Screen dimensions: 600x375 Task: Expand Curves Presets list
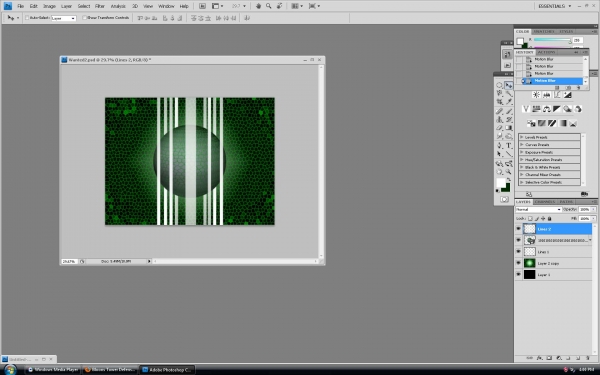(x=522, y=145)
